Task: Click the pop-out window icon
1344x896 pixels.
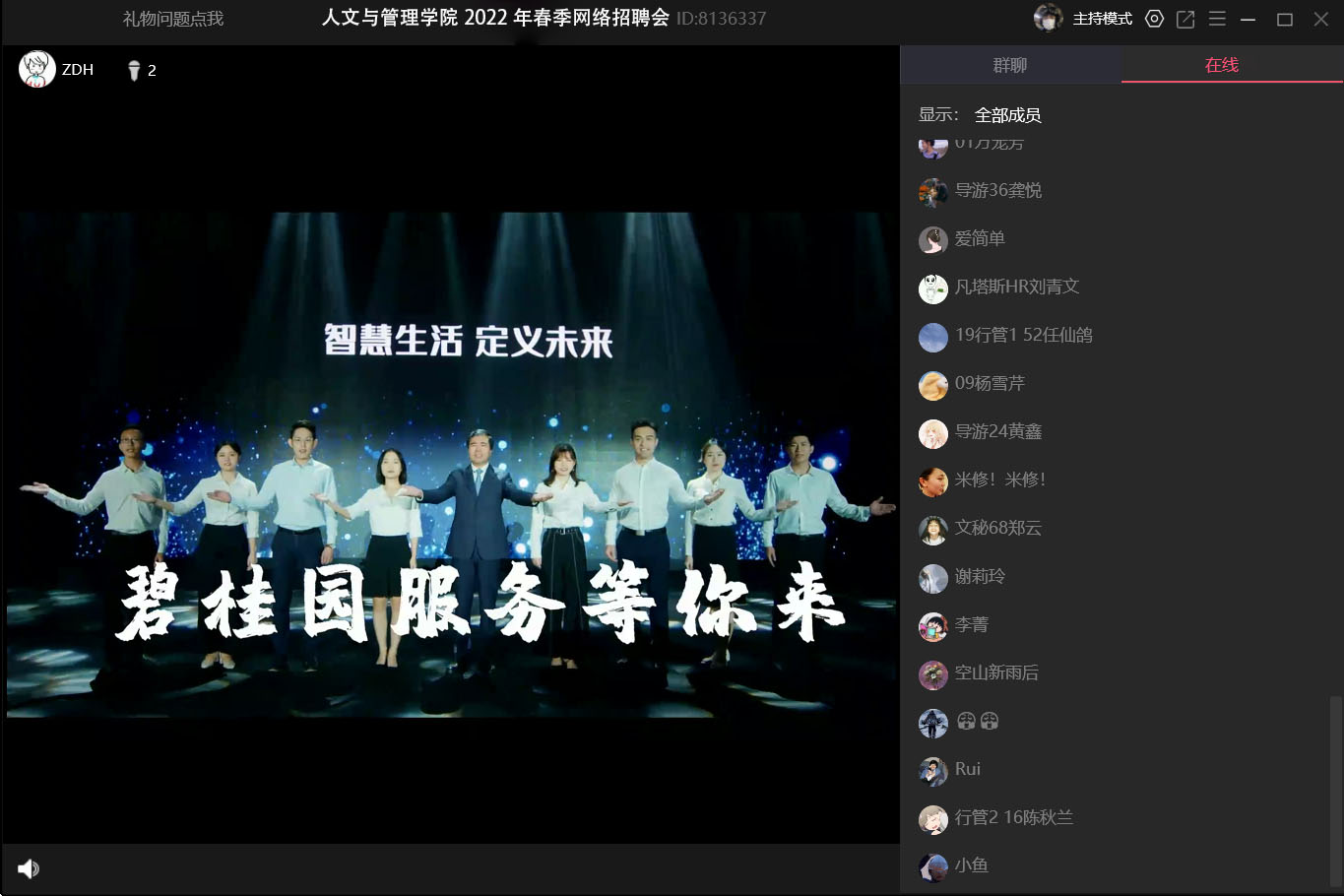Action: coord(1185,19)
